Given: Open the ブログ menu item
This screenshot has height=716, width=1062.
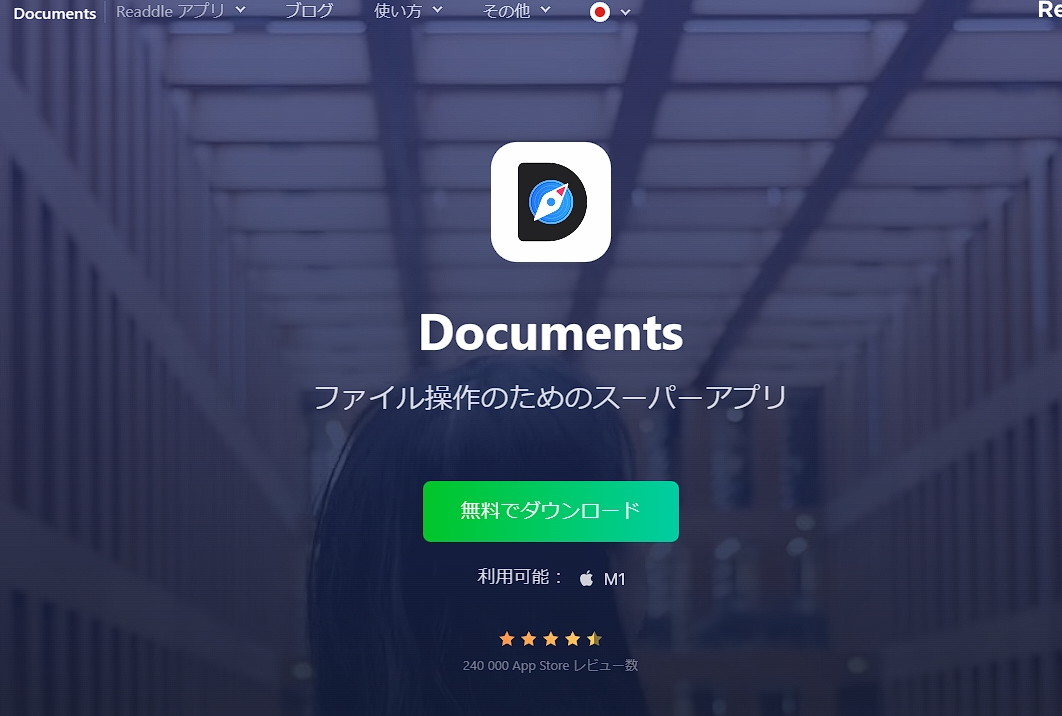Looking at the screenshot, I should (309, 11).
